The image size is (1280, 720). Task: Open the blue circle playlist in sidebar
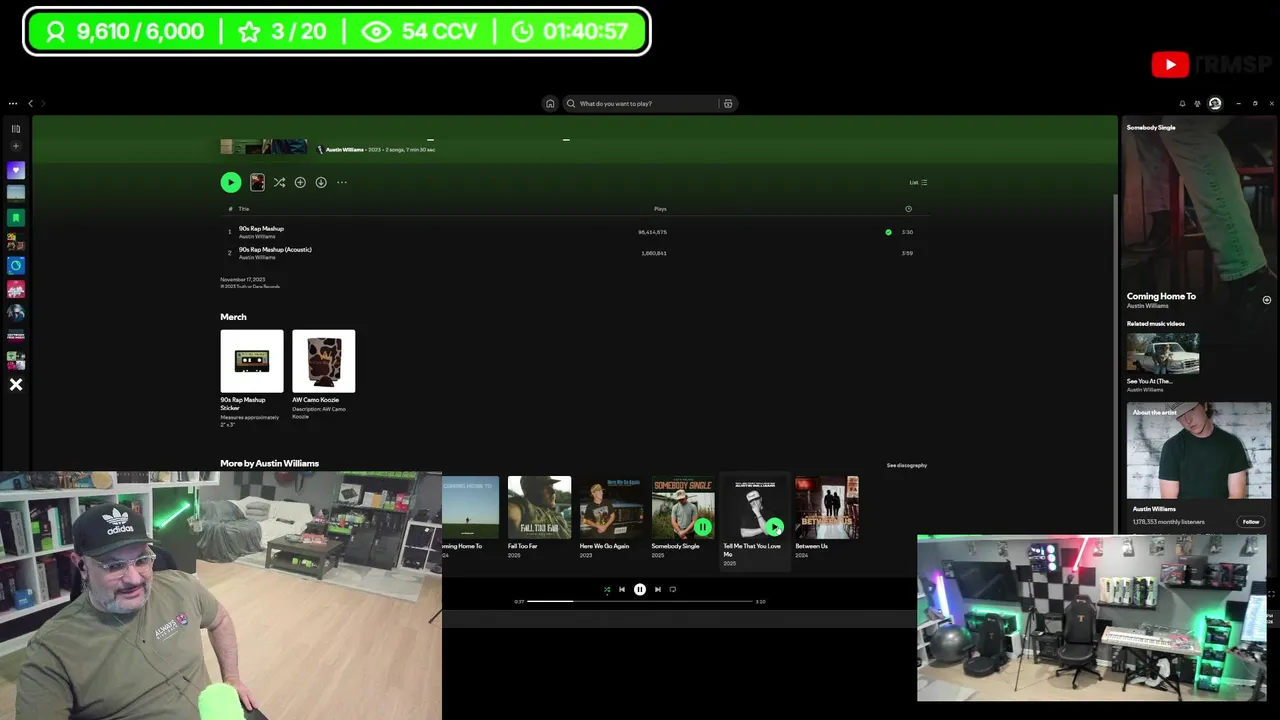pyautogui.click(x=16, y=265)
